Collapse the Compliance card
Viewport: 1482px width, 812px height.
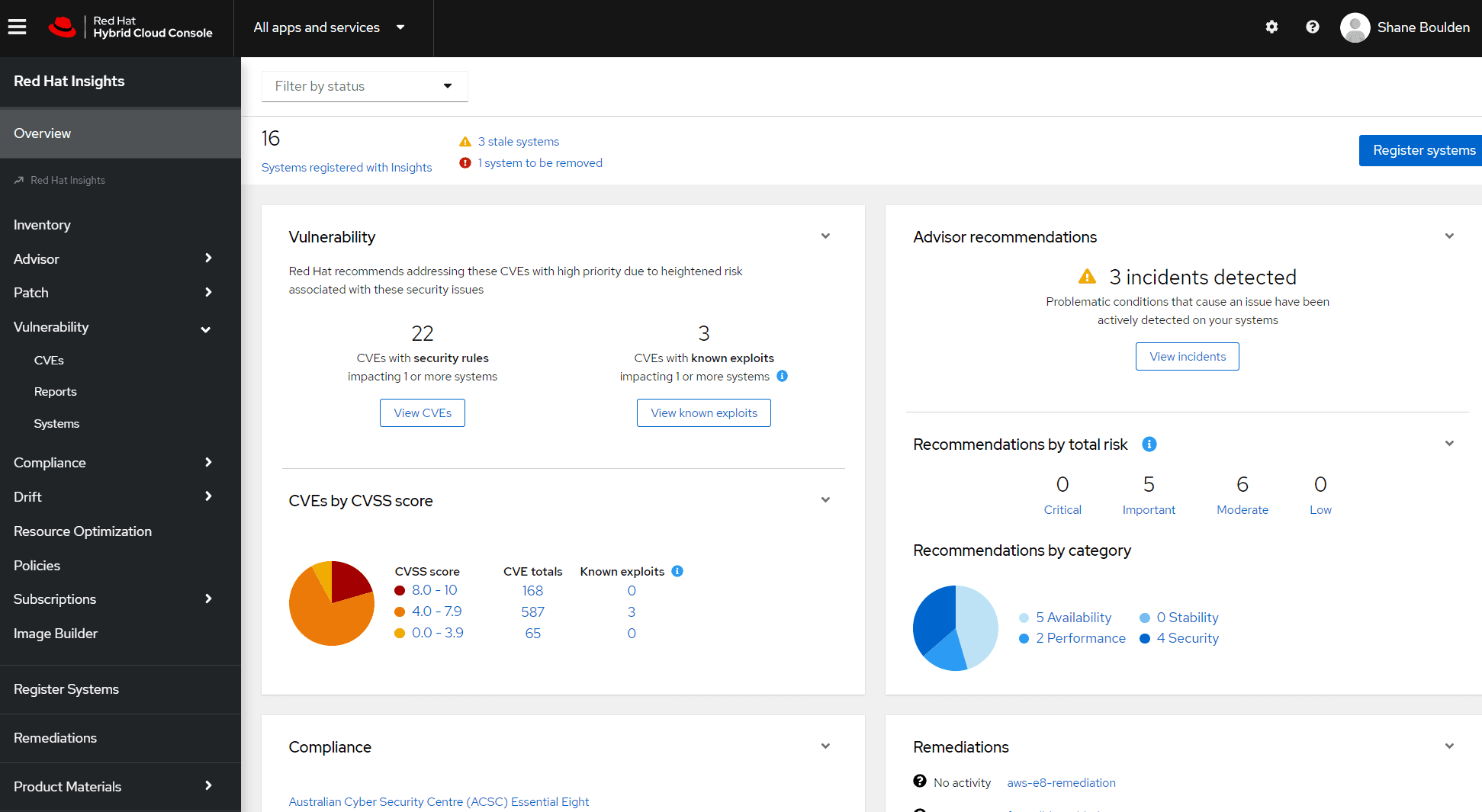[825, 746]
